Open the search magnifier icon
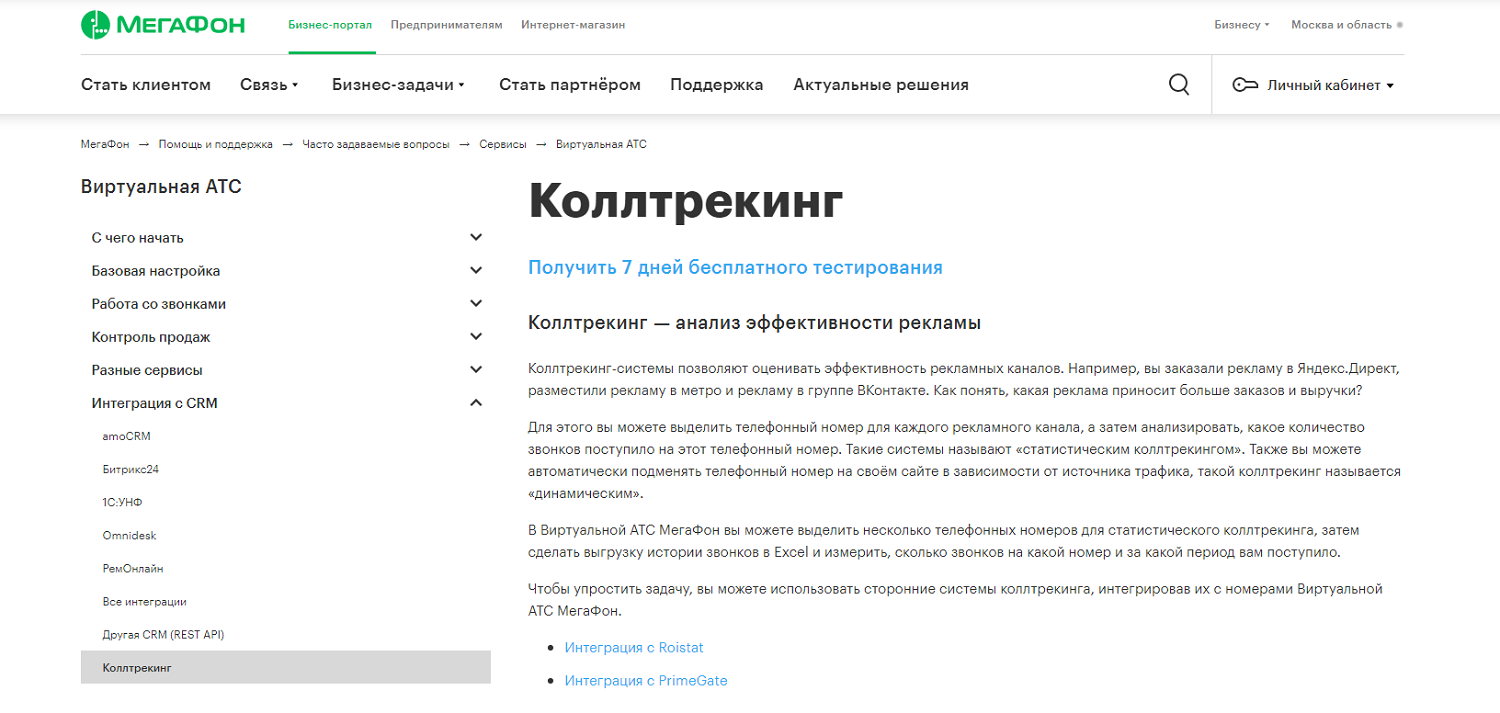 point(1179,84)
